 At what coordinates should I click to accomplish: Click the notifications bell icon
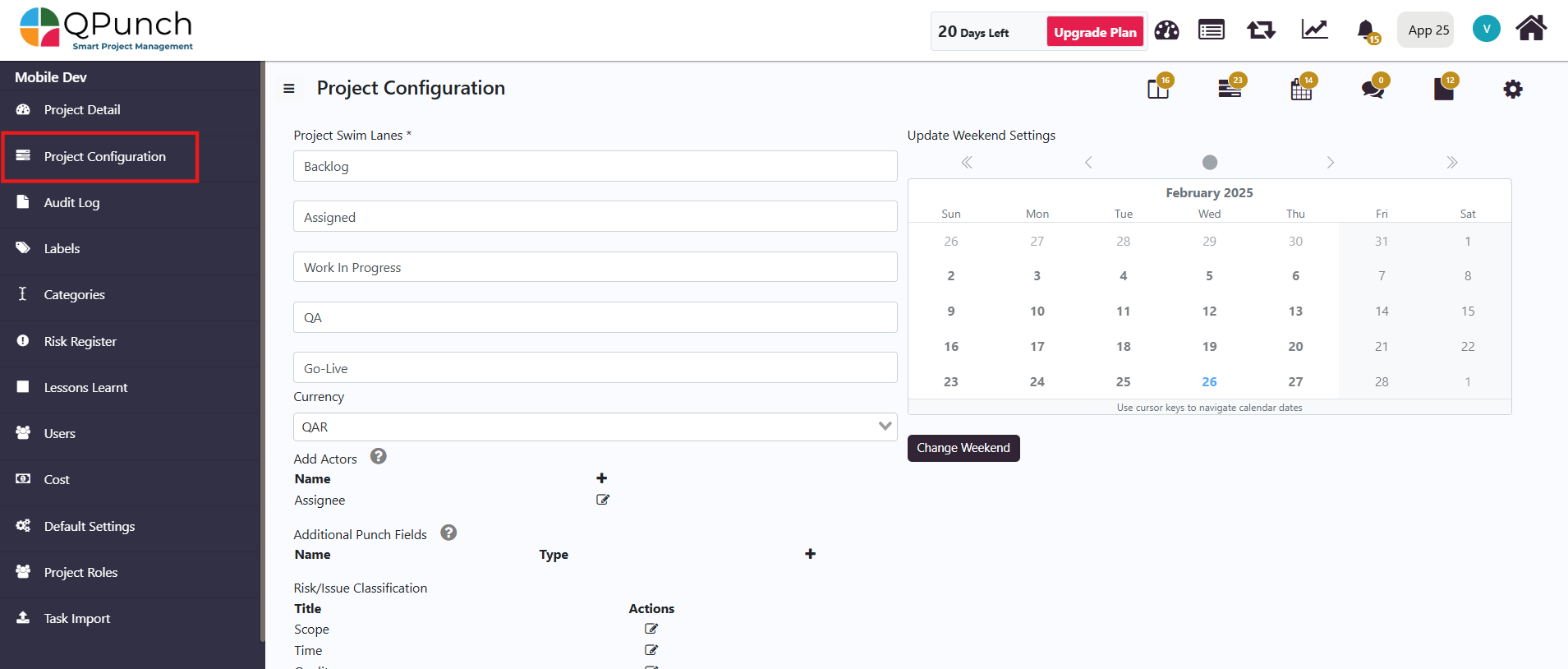click(x=1366, y=31)
